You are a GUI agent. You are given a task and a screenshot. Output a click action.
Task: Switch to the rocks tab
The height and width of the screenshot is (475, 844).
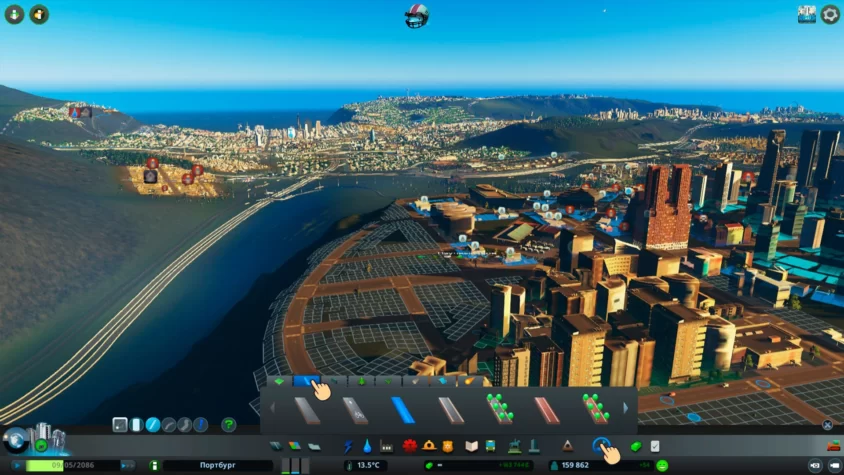coord(416,381)
